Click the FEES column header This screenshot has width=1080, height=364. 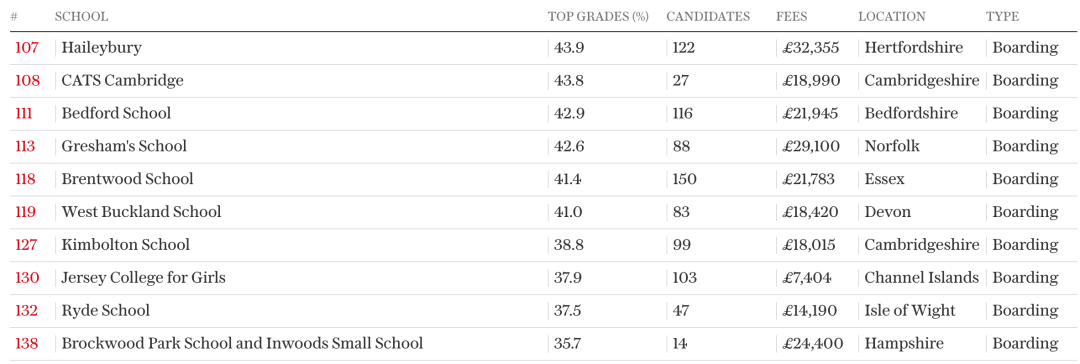click(791, 17)
